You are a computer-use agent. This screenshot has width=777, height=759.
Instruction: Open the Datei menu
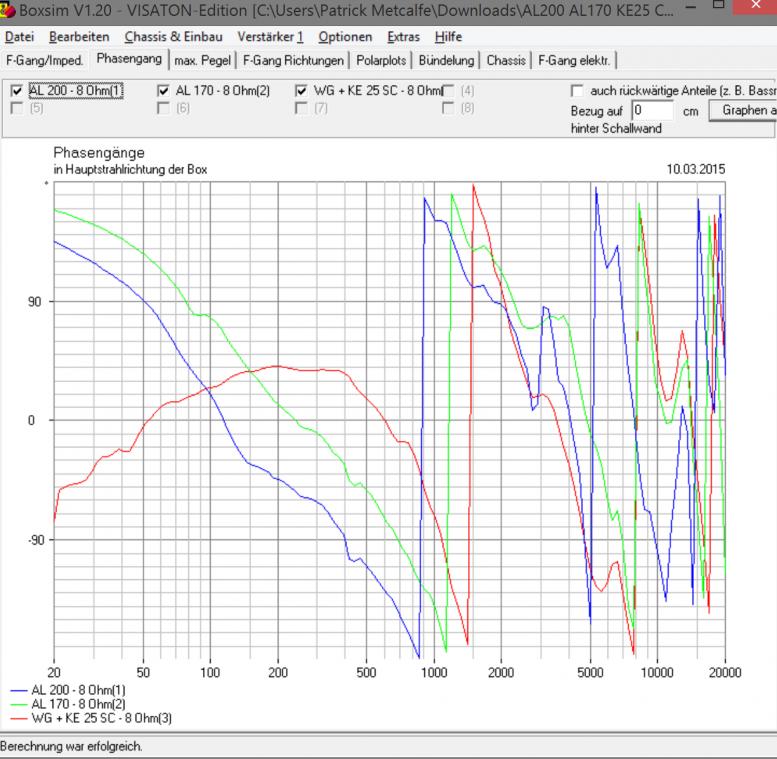pyautogui.click(x=20, y=37)
